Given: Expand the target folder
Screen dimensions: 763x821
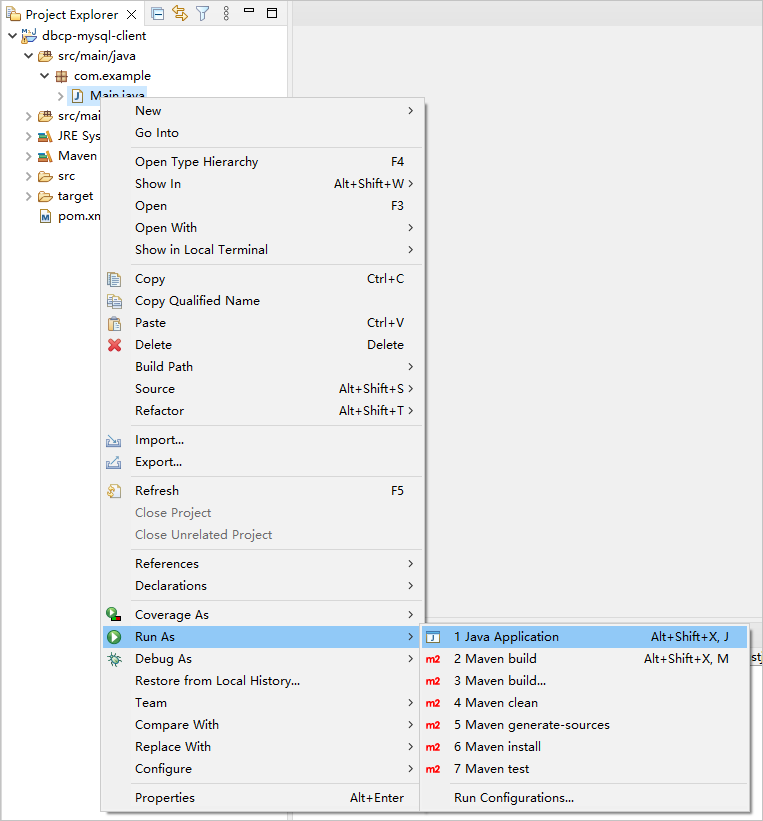Looking at the screenshot, I should pos(29,196).
